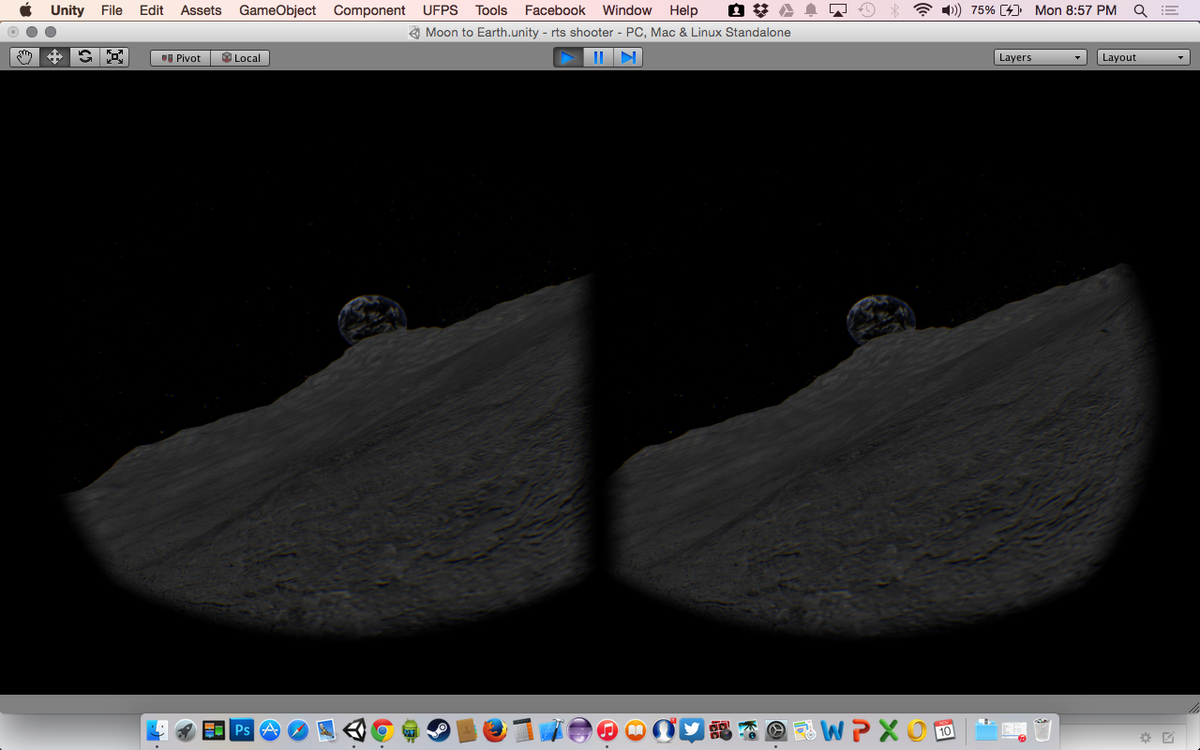Open Steam from the Dock
This screenshot has height=750, width=1200.
point(438,731)
